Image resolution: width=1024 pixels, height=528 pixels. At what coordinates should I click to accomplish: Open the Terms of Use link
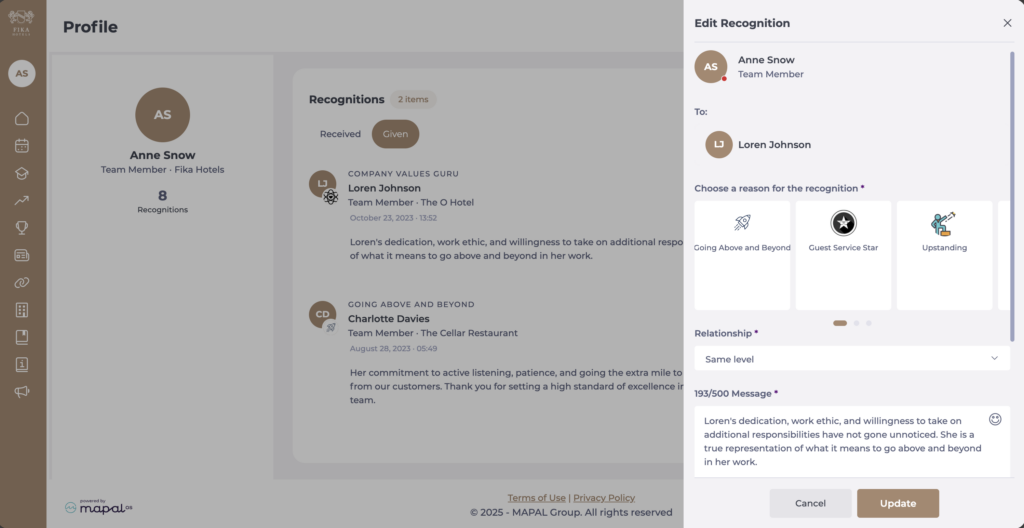[x=536, y=498]
